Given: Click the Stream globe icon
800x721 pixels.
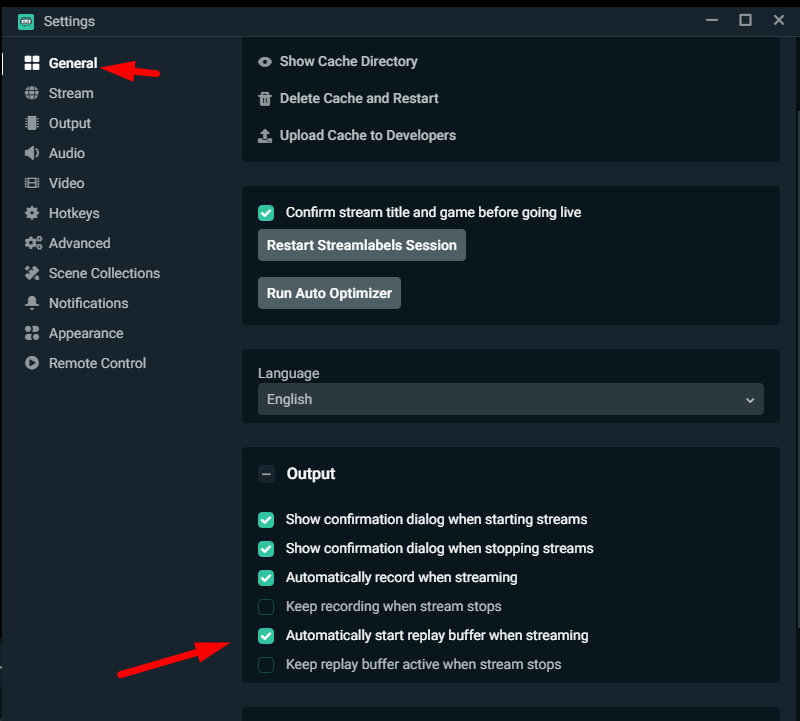Looking at the screenshot, I should [x=32, y=93].
